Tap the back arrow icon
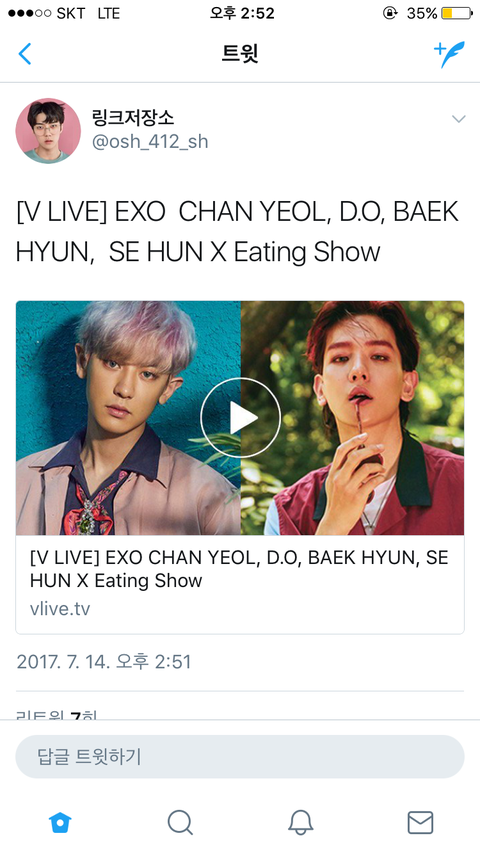The image size is (480, 854). 25,54
